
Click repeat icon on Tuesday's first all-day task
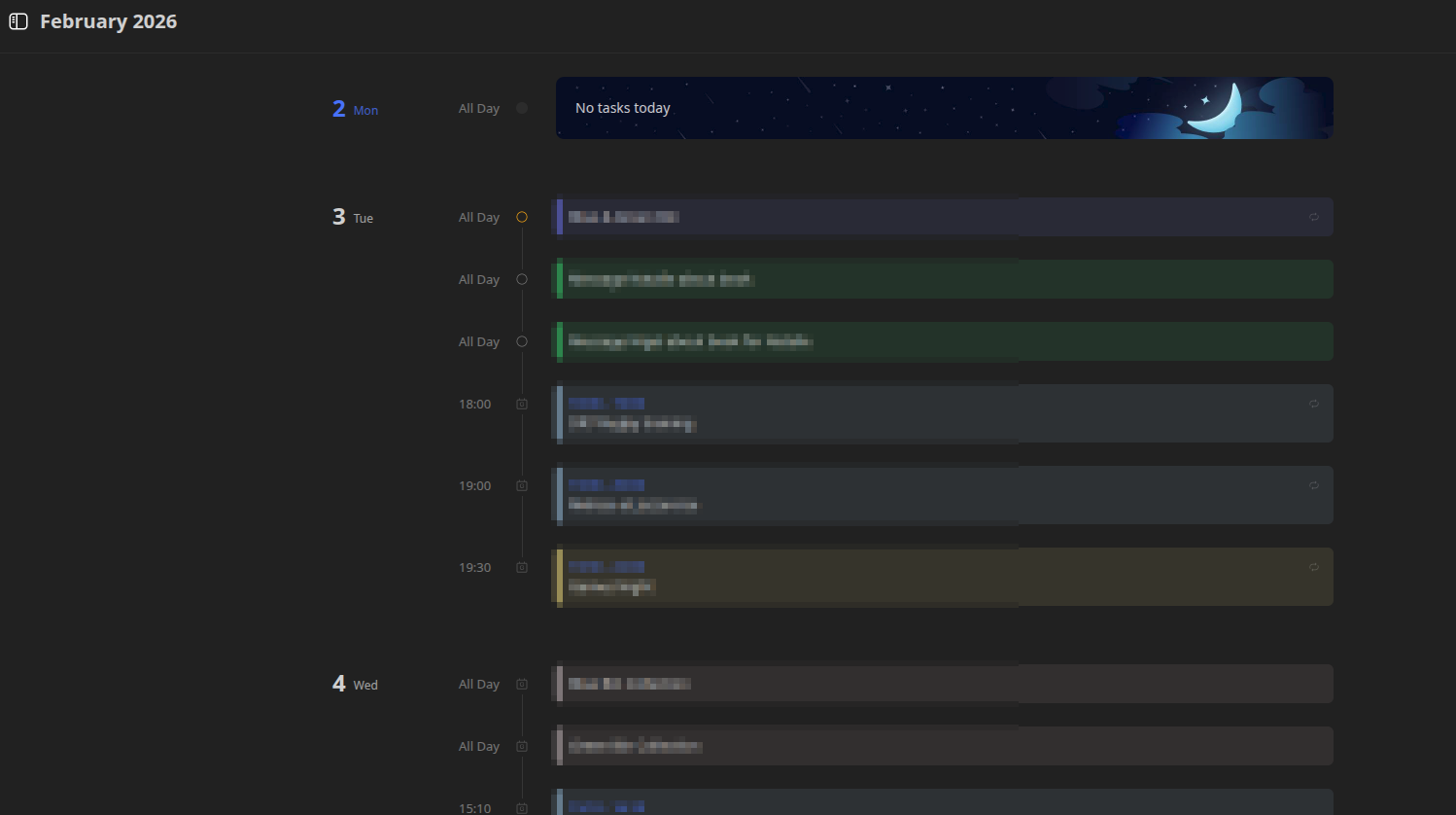coord(1314,217)
